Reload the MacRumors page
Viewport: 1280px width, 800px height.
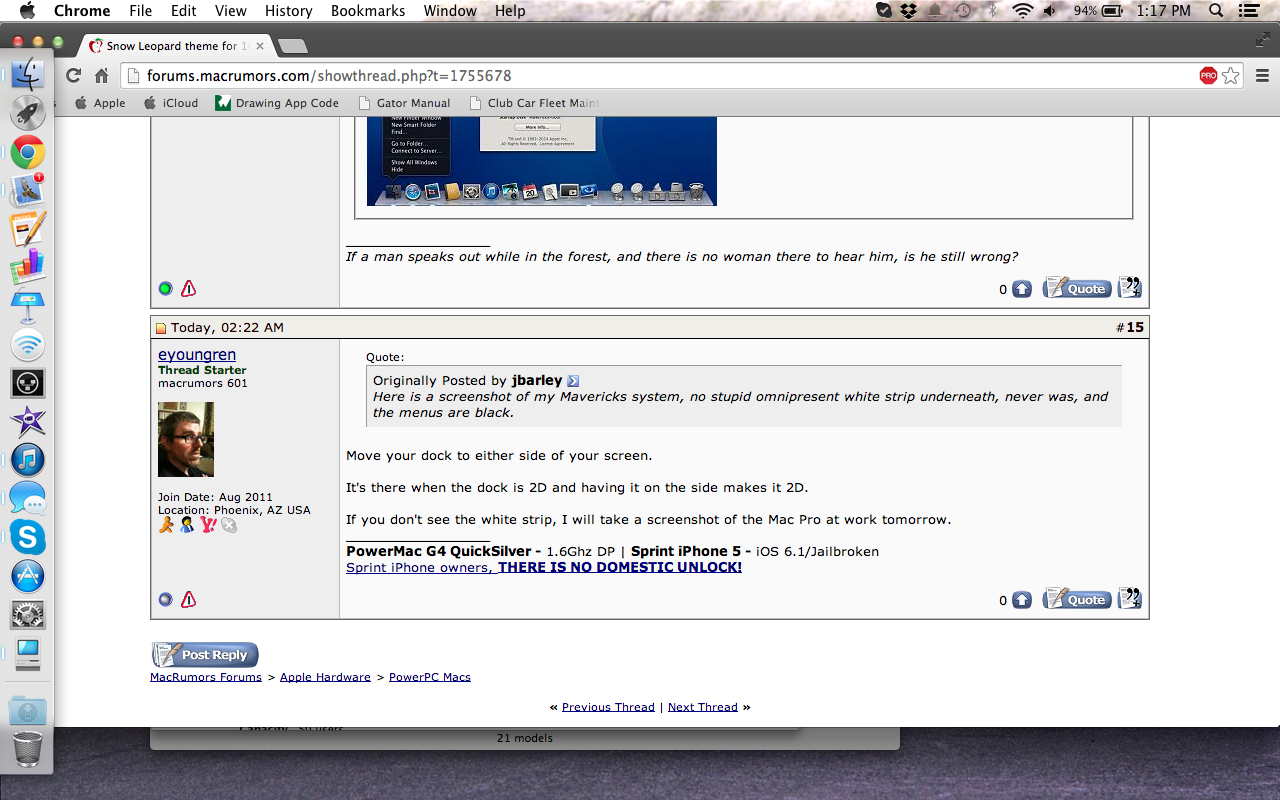point(73,76)
